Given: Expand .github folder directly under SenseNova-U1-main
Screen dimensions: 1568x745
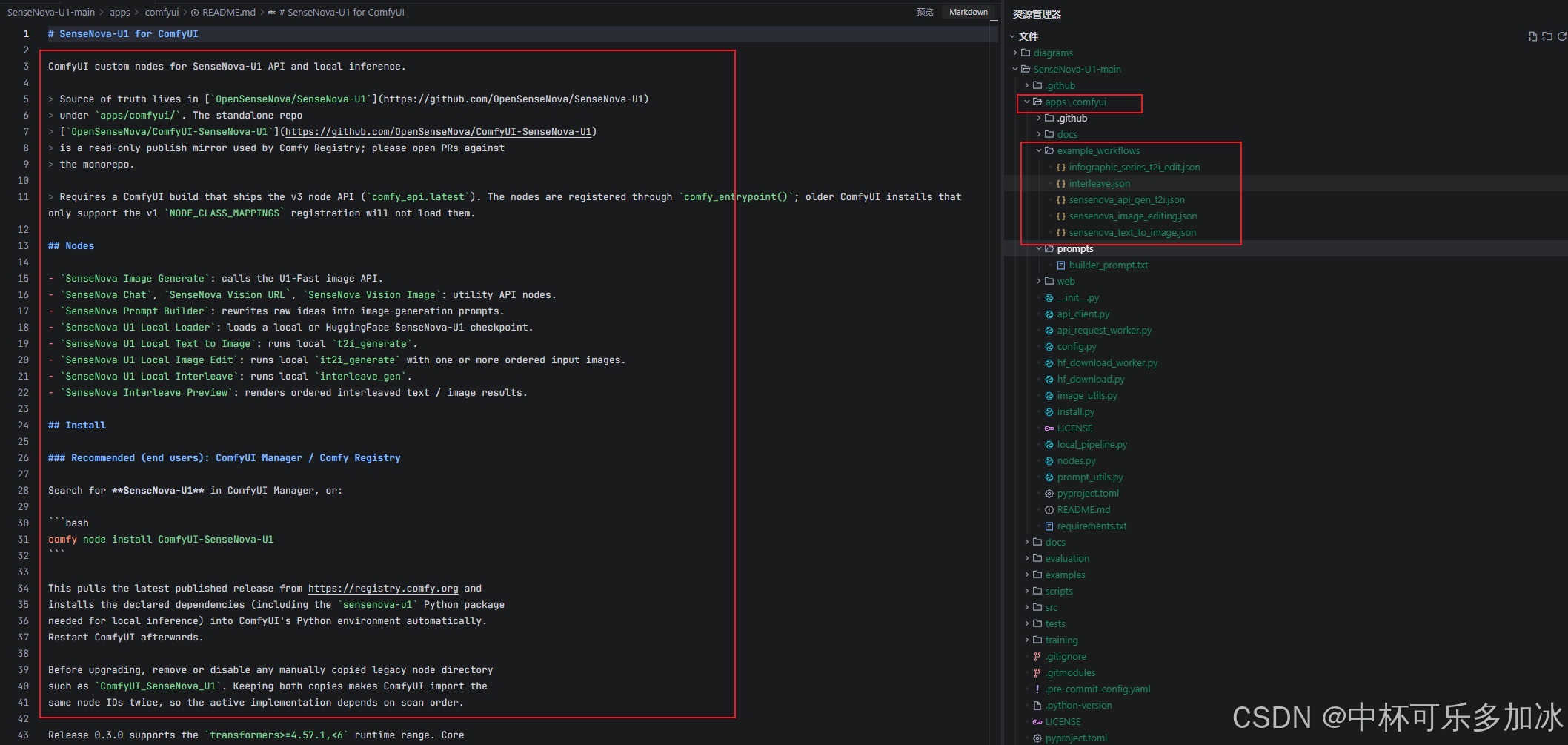Looking at the screenshot, I should click(x=1027, y=85).
